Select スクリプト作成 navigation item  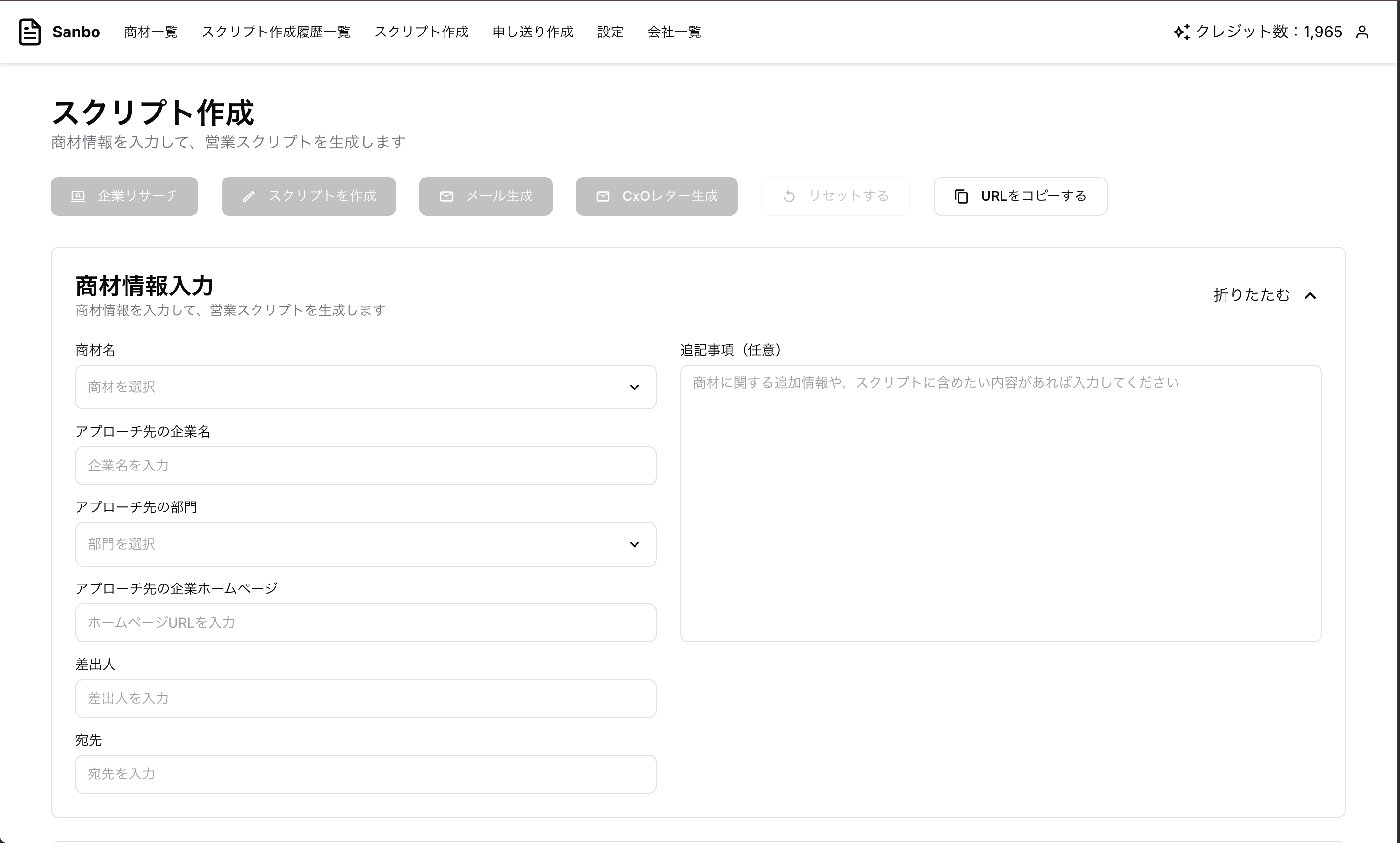click(421, 32)
